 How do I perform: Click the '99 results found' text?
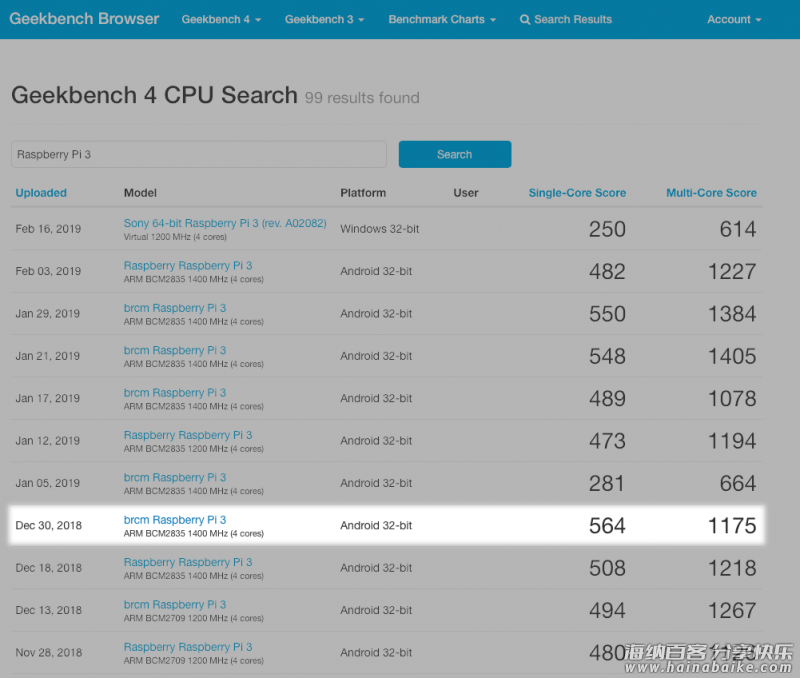tap(362, 97)
